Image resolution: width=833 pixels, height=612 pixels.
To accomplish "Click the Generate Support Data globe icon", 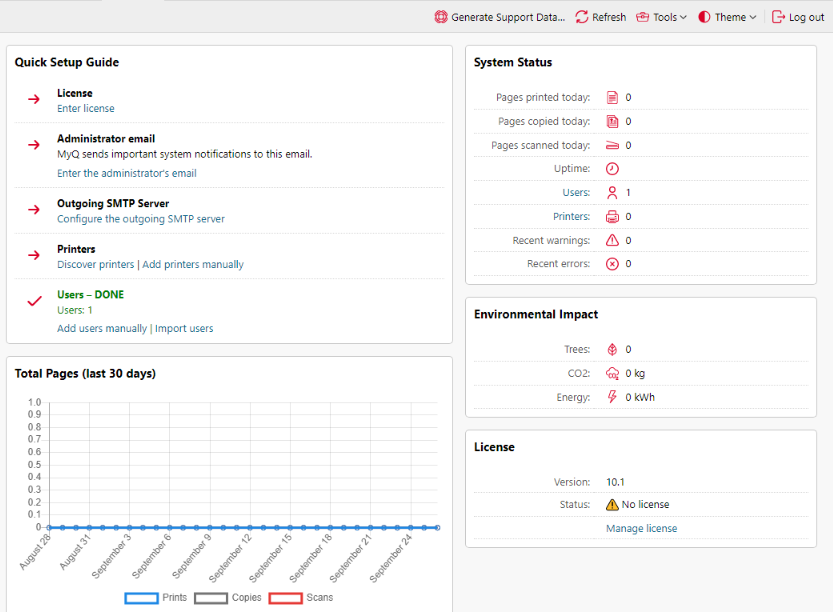I will click(441, 17).
